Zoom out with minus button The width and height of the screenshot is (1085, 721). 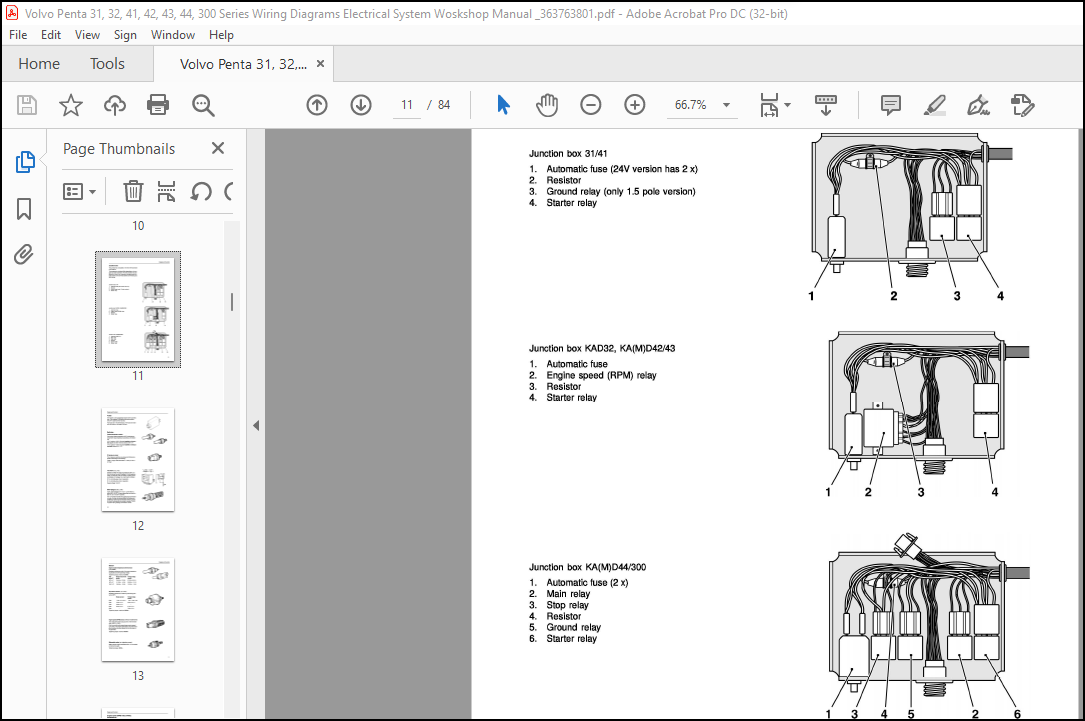point(590,105)
